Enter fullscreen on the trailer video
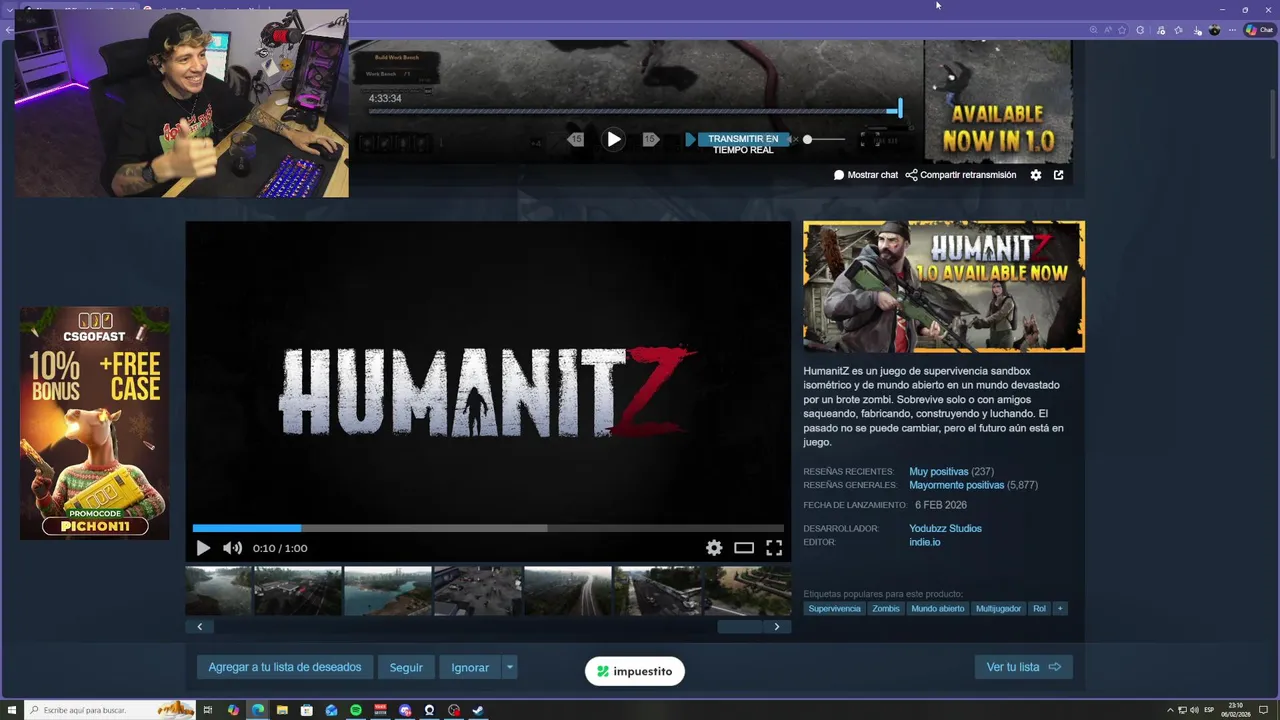1280x720 pixels. 774,548
